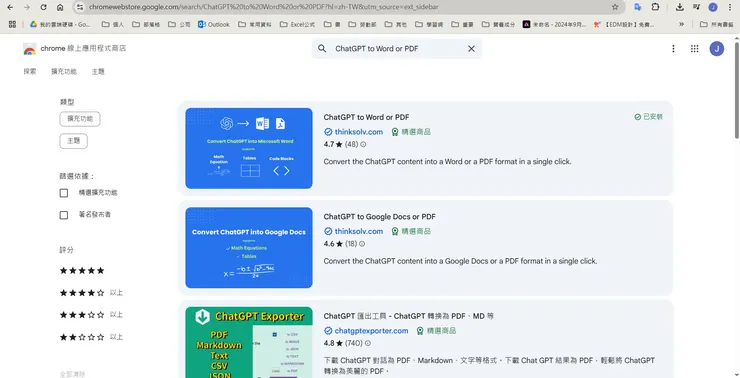Go back to the previous page

[10, 7]
